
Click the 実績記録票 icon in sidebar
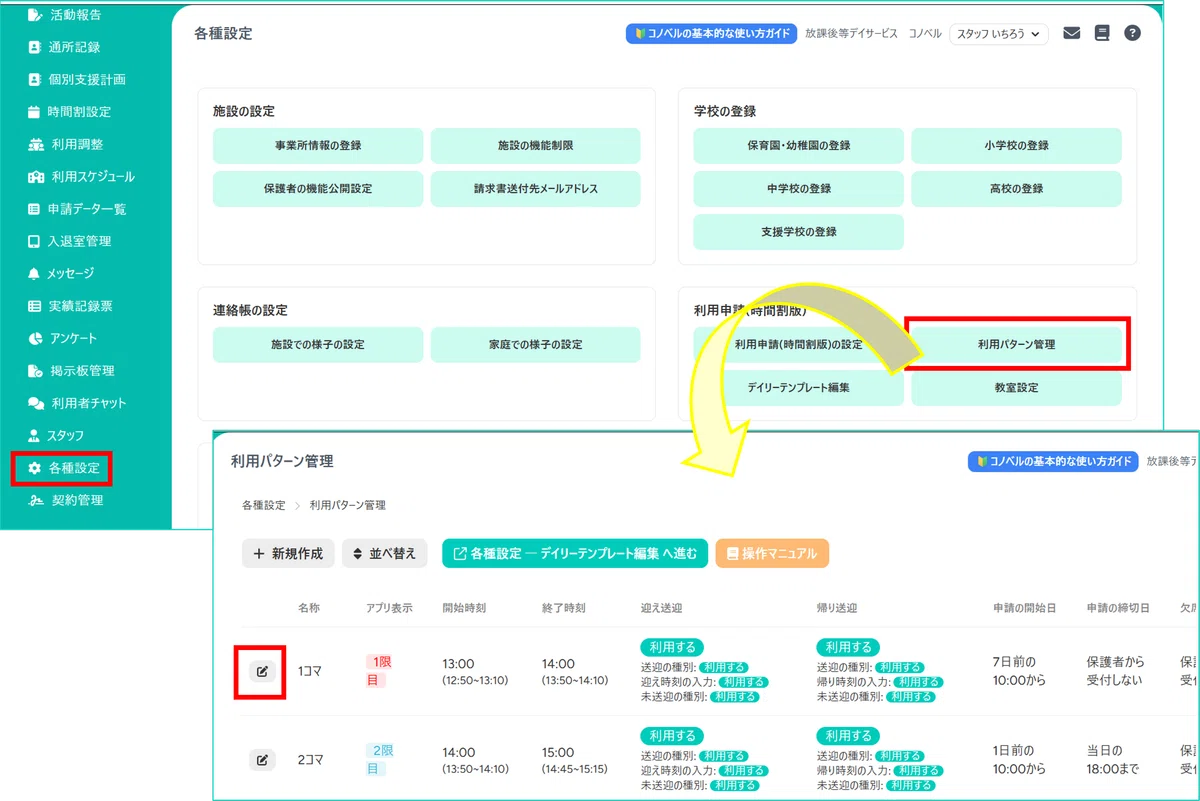35,306
